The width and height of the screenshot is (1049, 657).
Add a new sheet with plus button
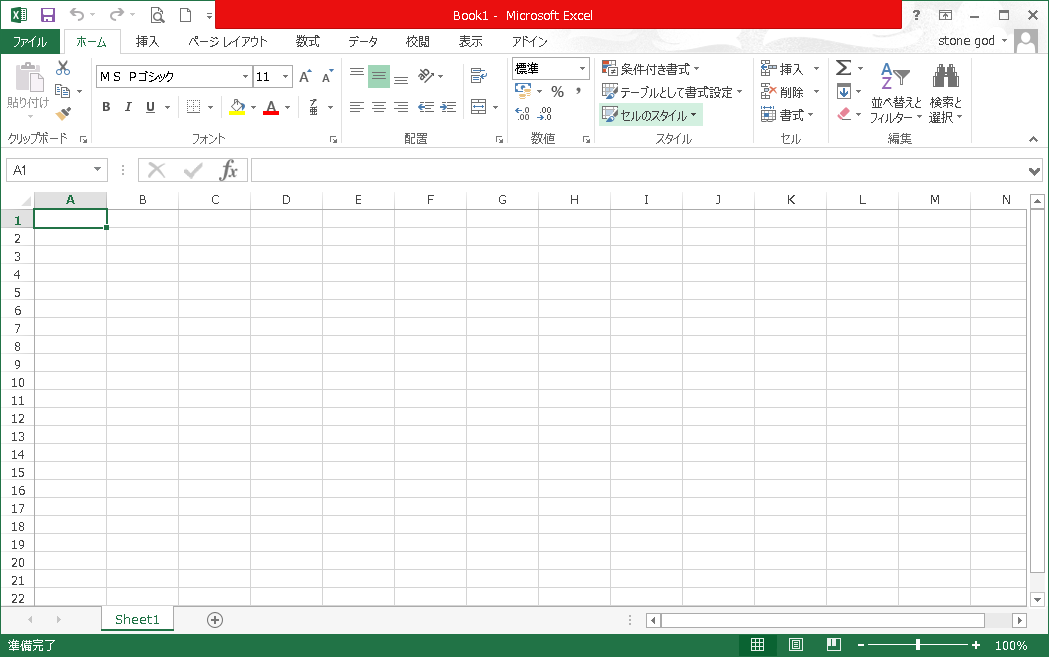215,620
